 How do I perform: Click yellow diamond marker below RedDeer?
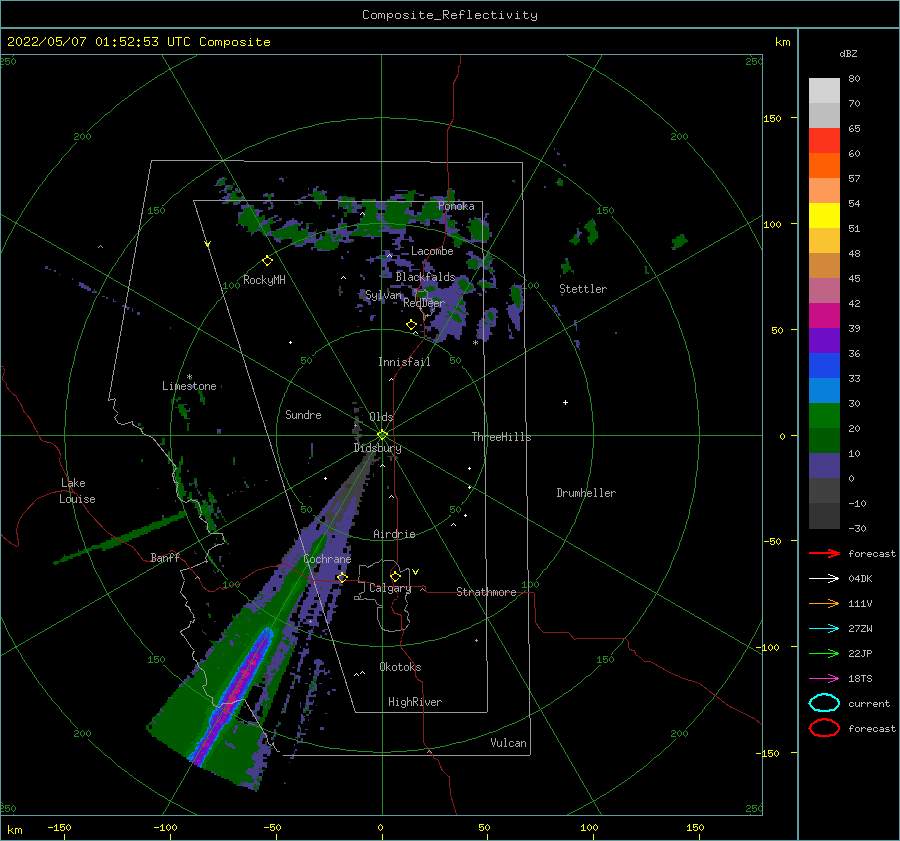tap(411, 325)
